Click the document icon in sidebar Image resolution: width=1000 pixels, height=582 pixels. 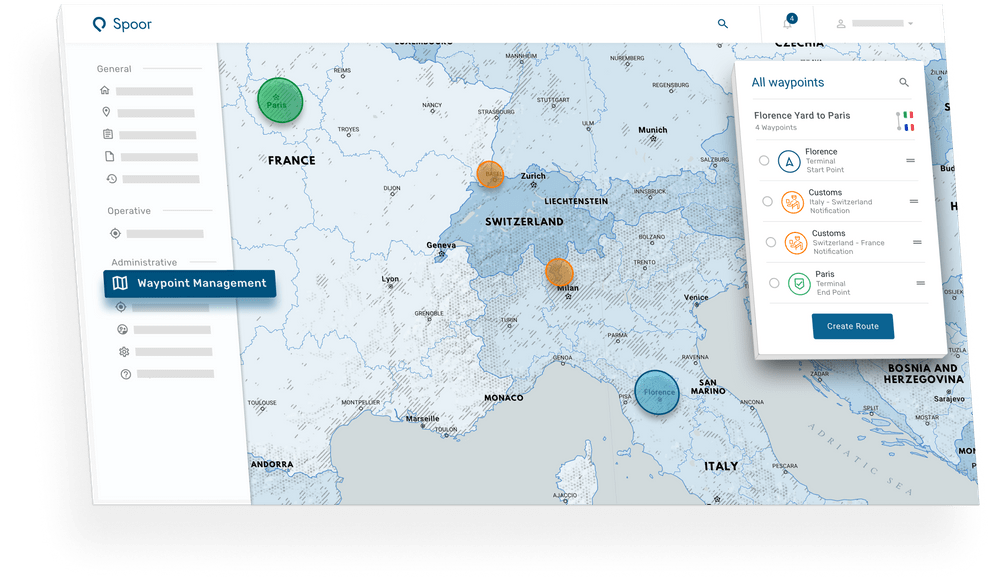tap(110, 156)
